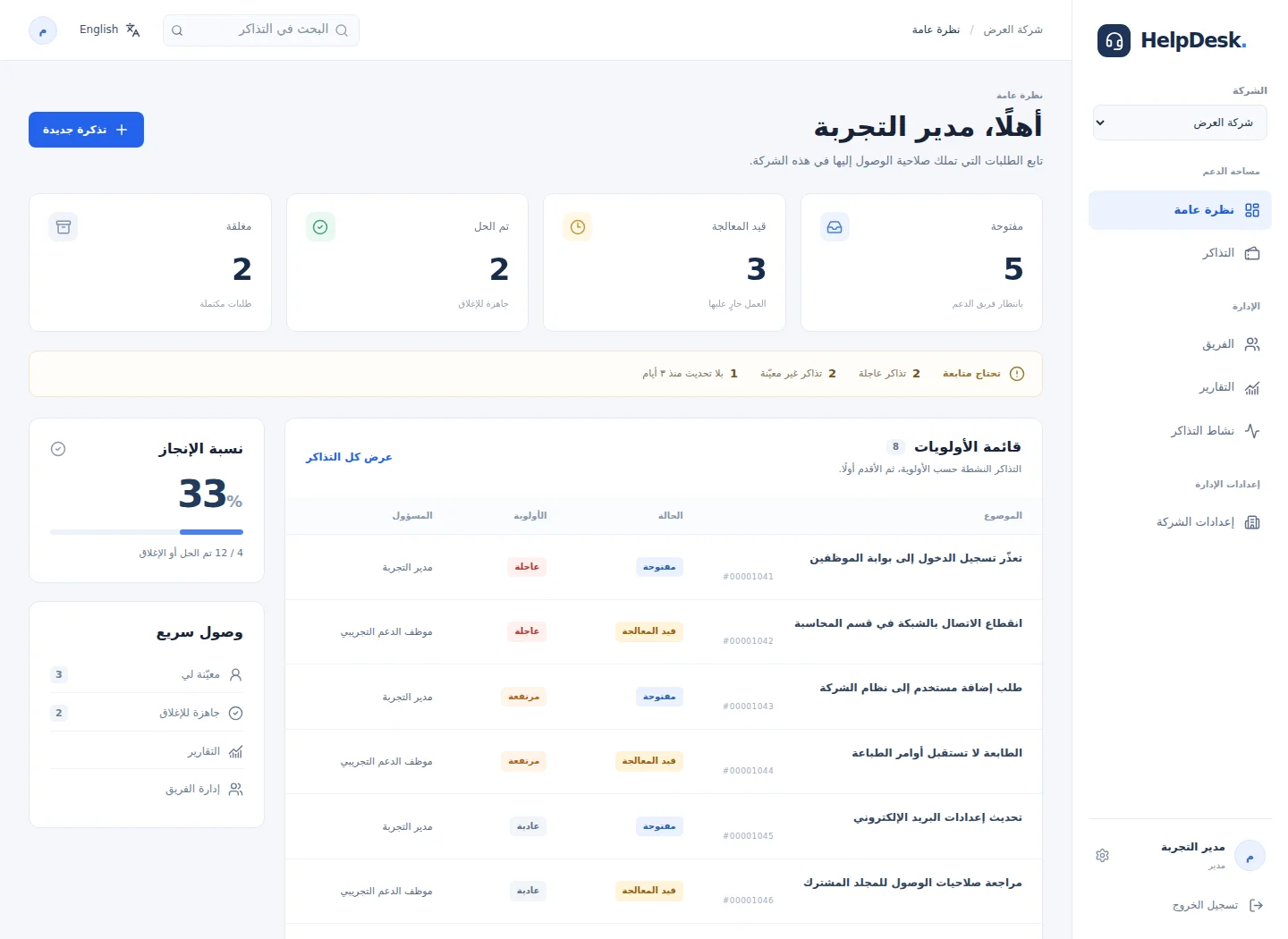The width and height of the screenshot is (1288, 939).
Task: Click the person icon next to معيّنة لي
Action: coord(236,675)
